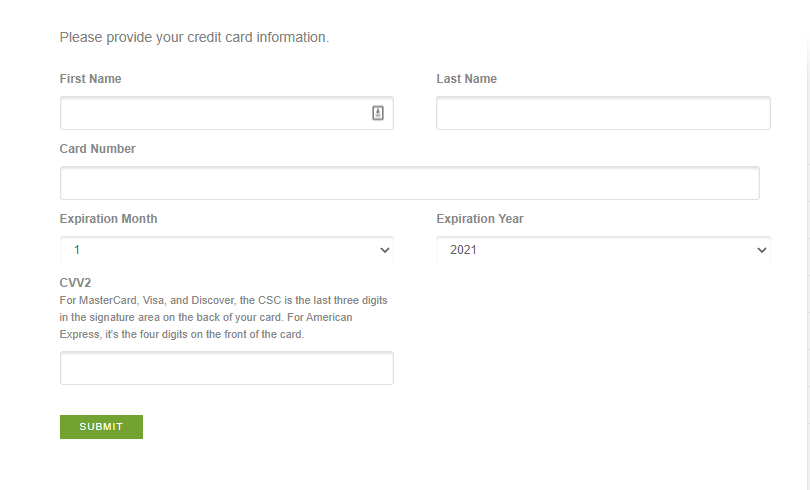This screenshot has height=490, width=810.
Task: Focus the CVV2 security code field
Action: tap(227, 368)
